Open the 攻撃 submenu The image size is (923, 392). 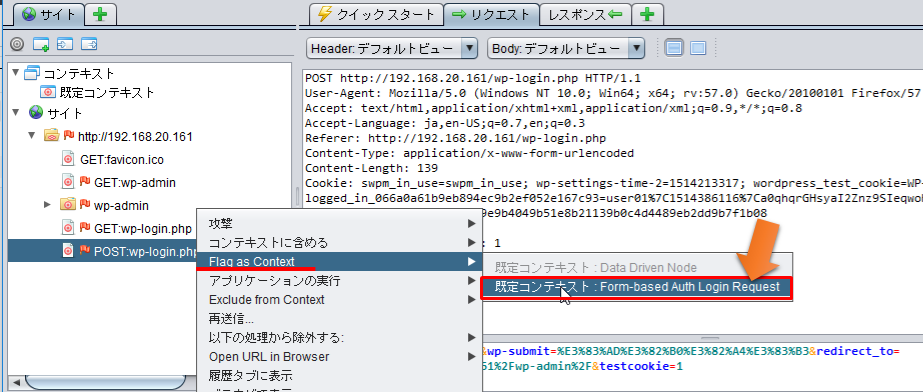[x=341, y=224]
